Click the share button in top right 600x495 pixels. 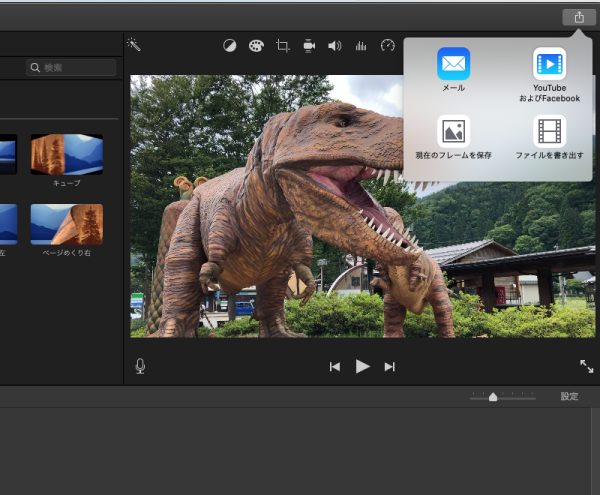(578, 17)
